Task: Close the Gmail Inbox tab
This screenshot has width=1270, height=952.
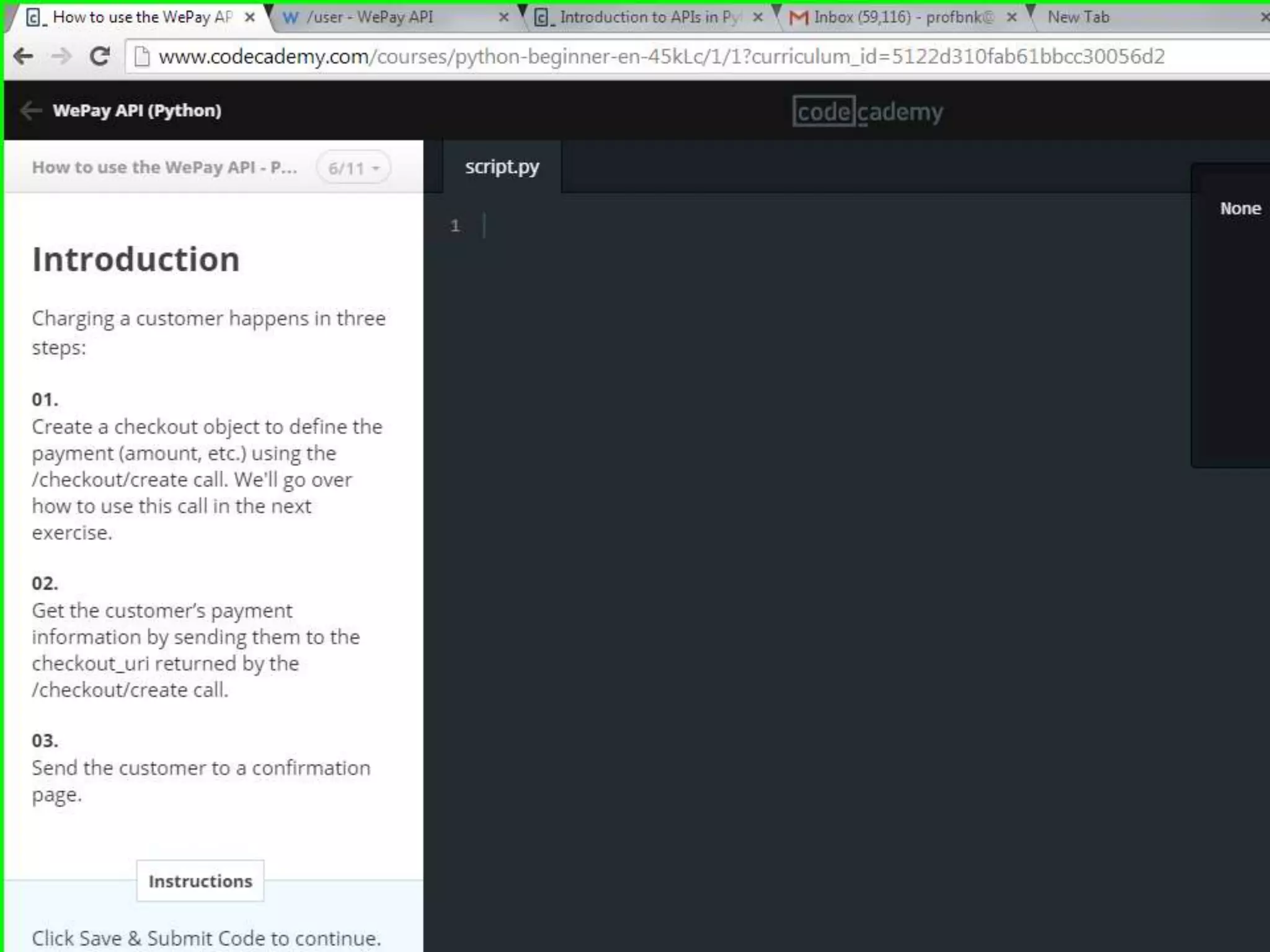Action: [1011, 17]
